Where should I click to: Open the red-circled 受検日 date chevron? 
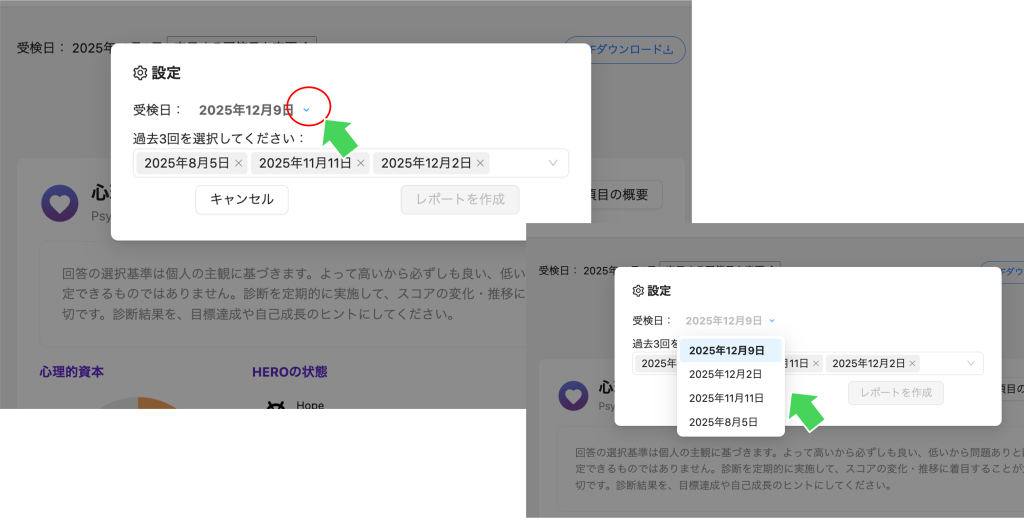click(307, 109)
